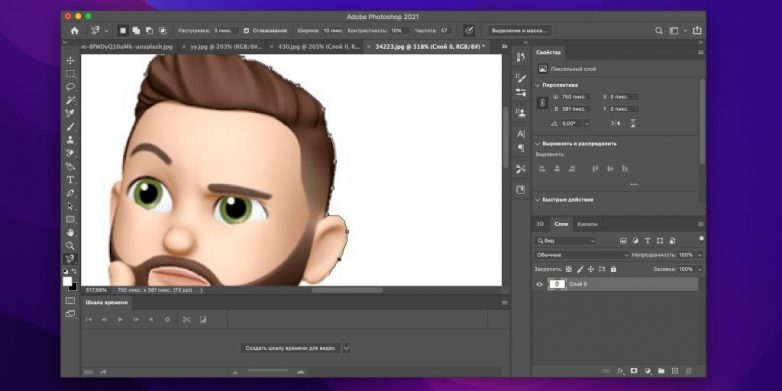
Task: Select the New selection mode button
Action: click(123, 31)
